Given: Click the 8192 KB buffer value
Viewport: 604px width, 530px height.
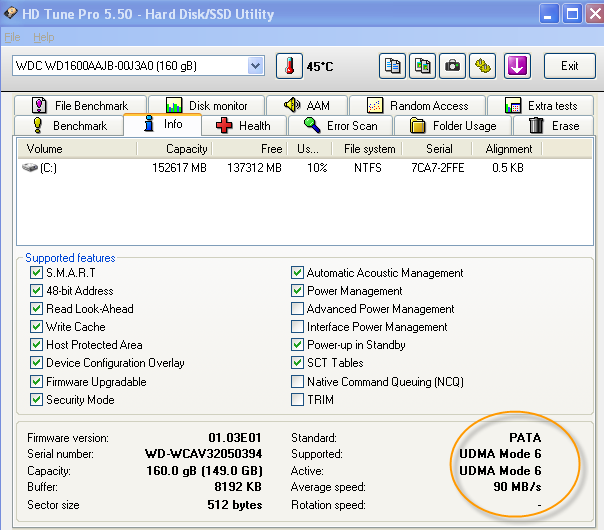Looking at the screenshot, I should pos(238,486).
